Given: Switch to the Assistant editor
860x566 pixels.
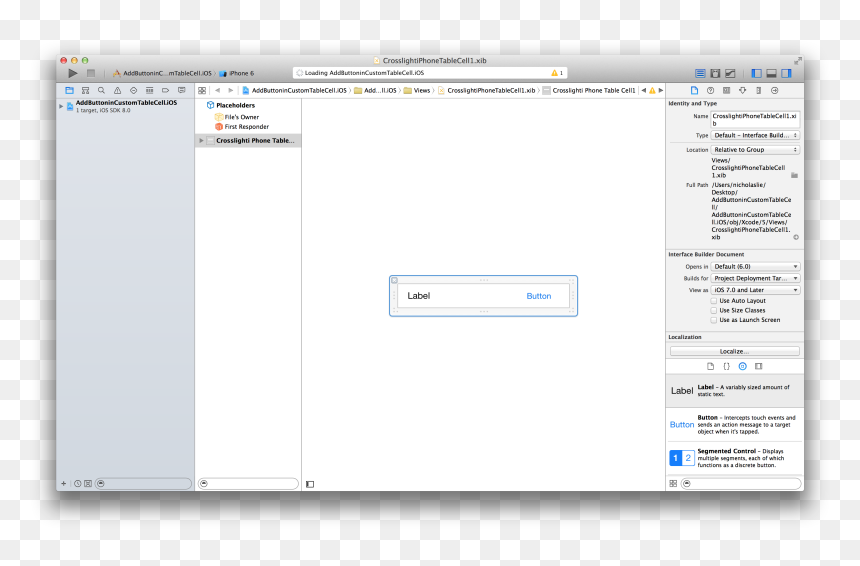Looking at the screenshot, I should click(715, 73).
